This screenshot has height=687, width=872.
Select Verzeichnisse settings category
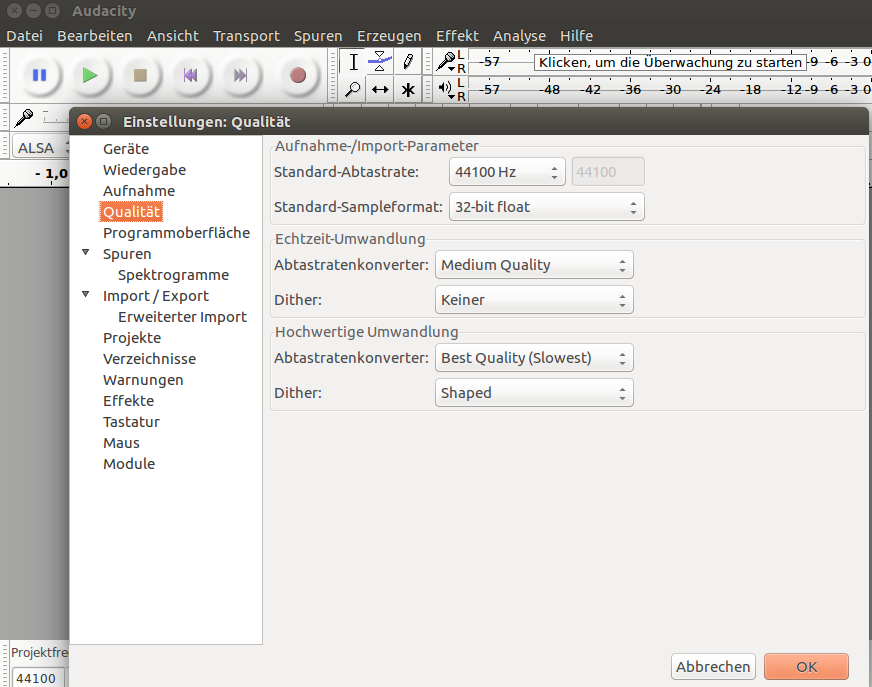point(150,359)
